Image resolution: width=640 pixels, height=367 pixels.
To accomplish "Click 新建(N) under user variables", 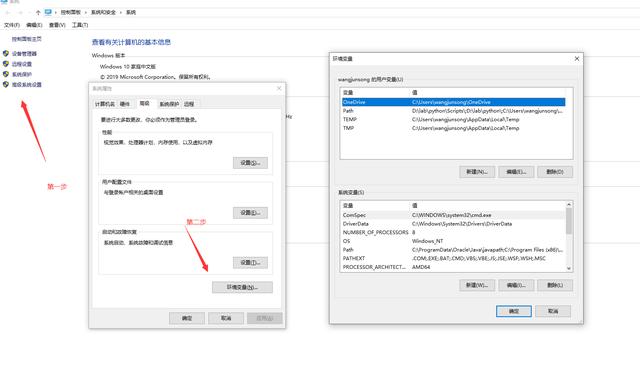I will (477, 172).
